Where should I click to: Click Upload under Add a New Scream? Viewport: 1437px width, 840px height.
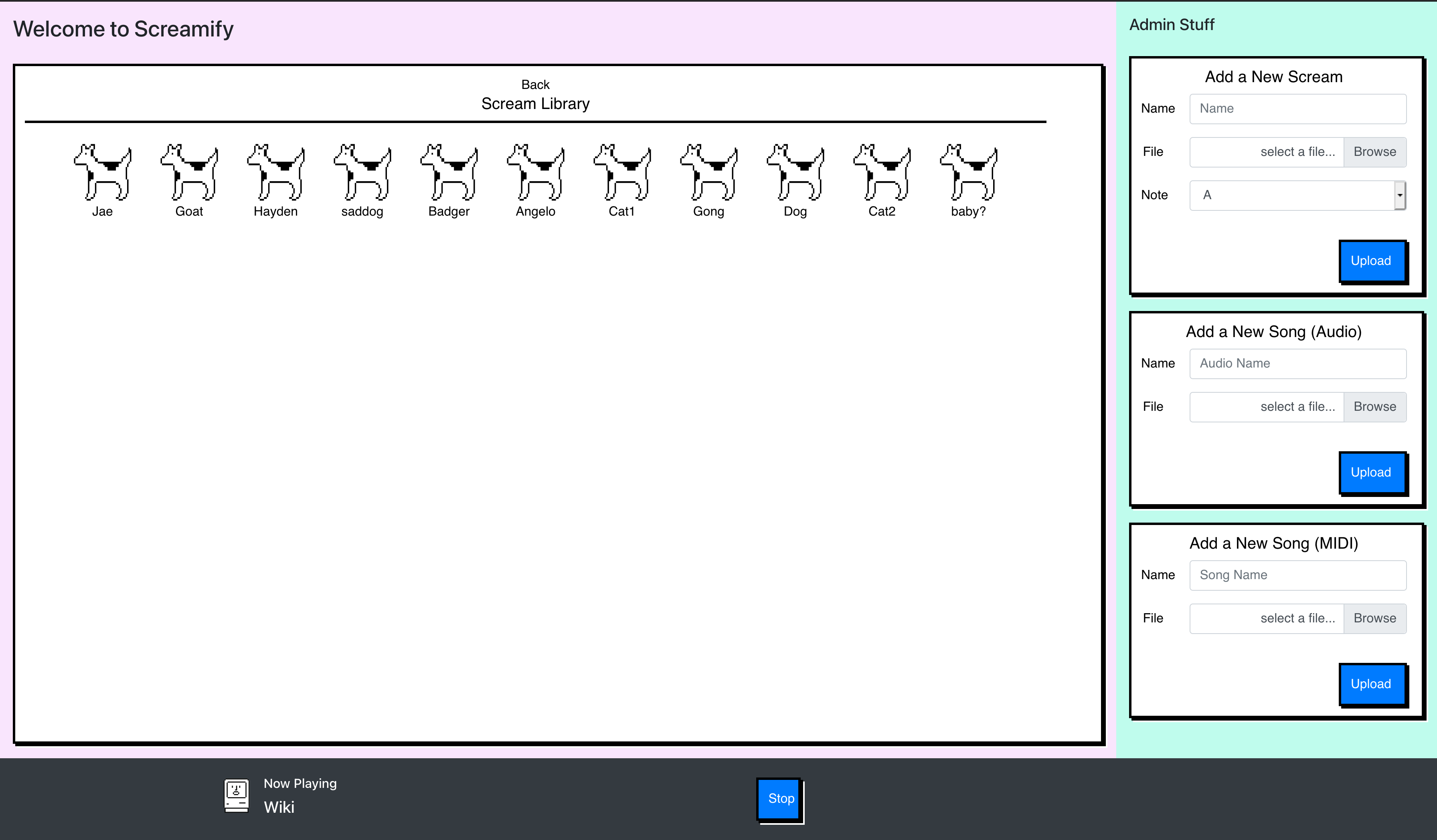point(1371,261)
